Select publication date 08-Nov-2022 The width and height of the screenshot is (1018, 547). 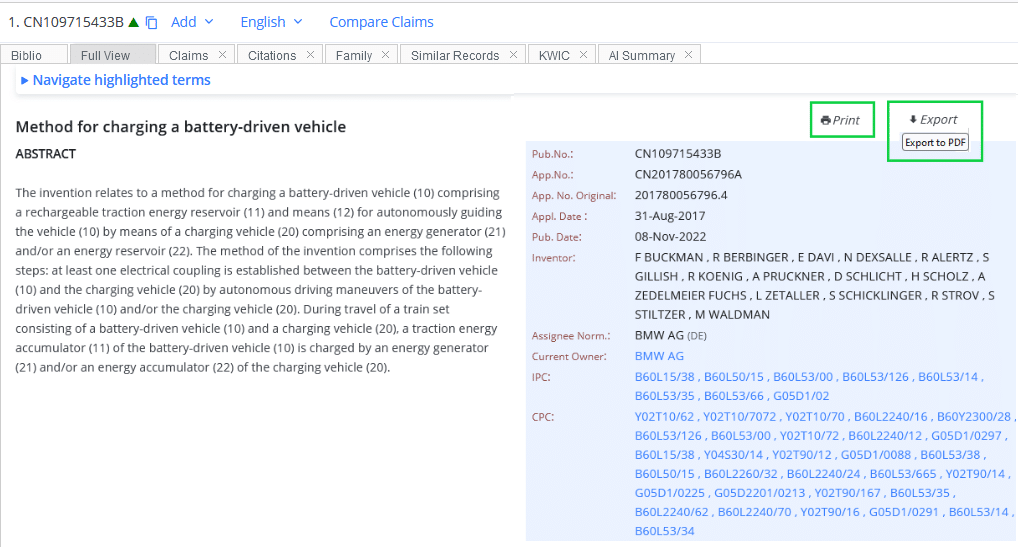click(x=670, y=237)
